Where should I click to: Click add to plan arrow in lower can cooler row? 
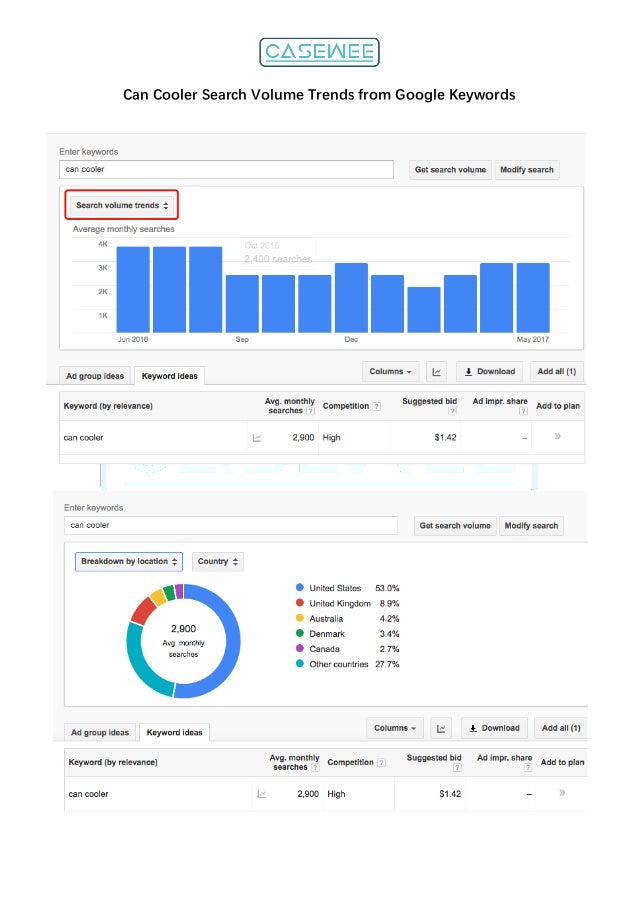coord(562,793)
